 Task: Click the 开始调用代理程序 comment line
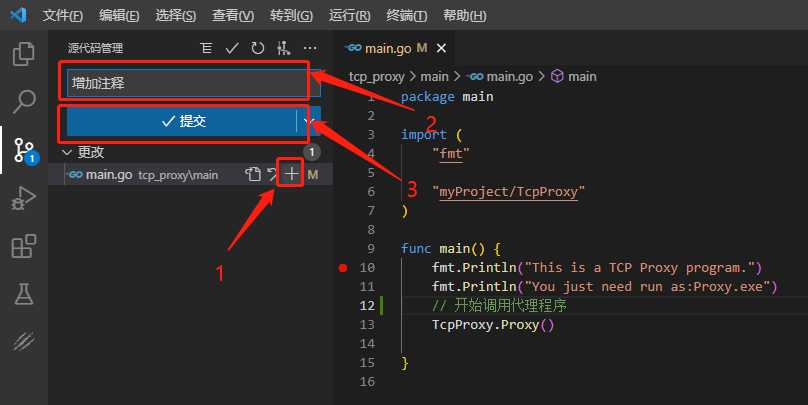coord(499,306)
